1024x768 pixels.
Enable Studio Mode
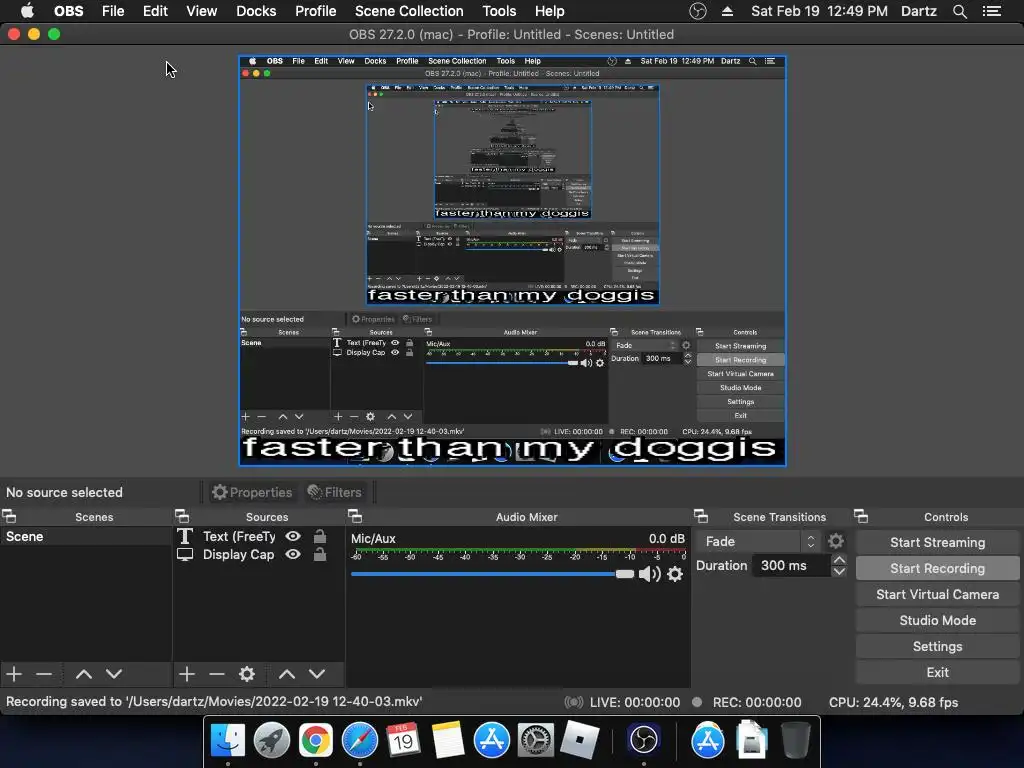coord(937,620)
